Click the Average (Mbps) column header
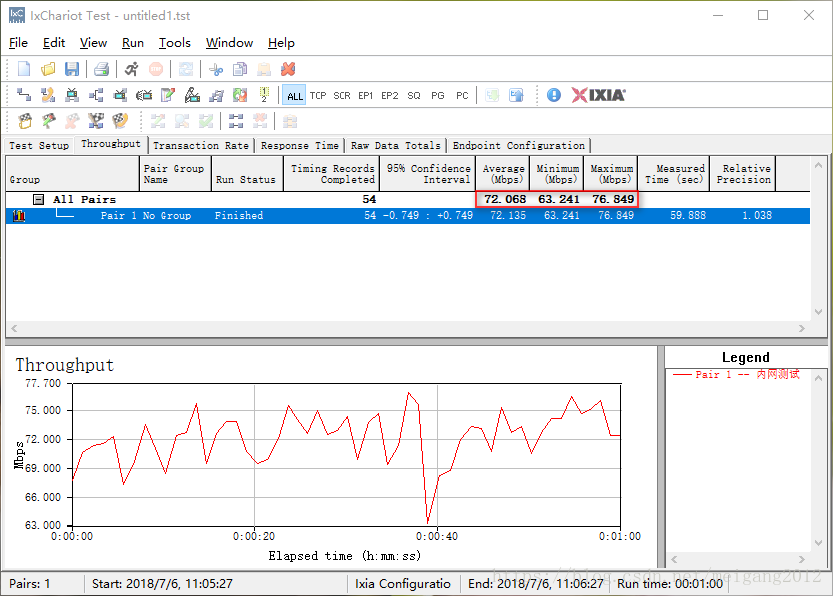 point(503,174)
